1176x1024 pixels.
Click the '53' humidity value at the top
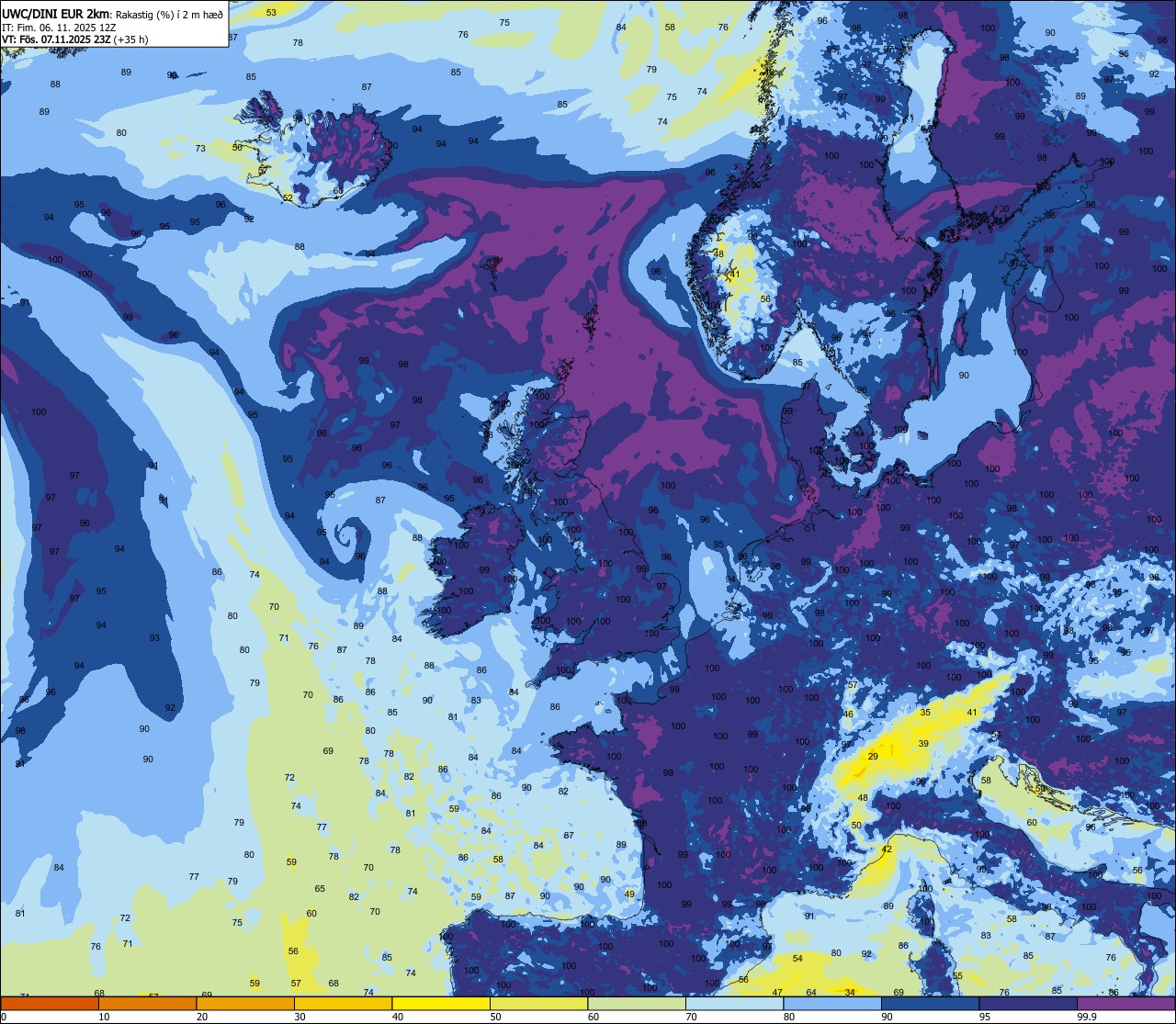(271, 12)
